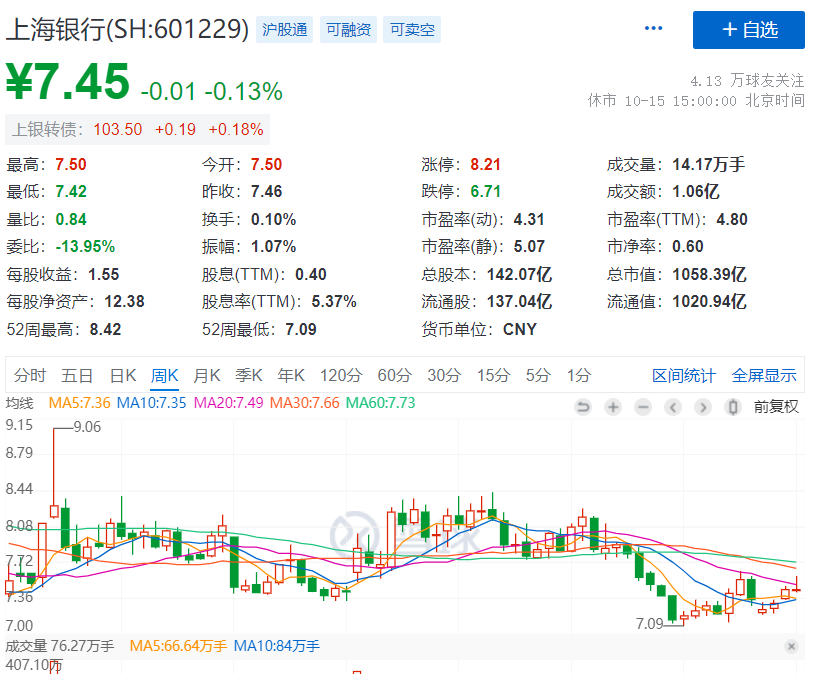Close the volume indicator panel with X

[791, 646]
